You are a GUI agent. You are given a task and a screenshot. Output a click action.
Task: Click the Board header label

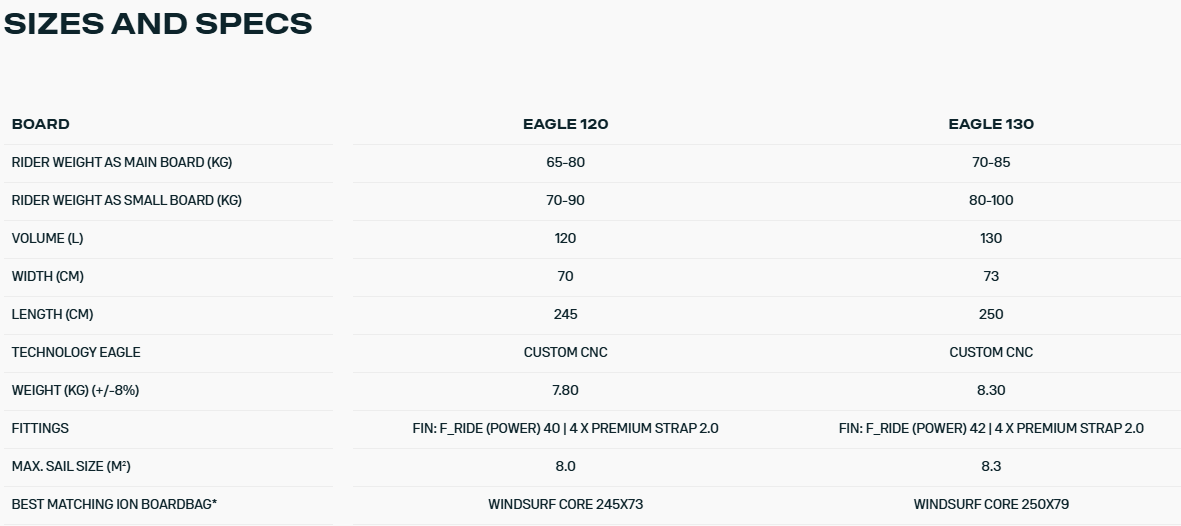pos(41,124)
